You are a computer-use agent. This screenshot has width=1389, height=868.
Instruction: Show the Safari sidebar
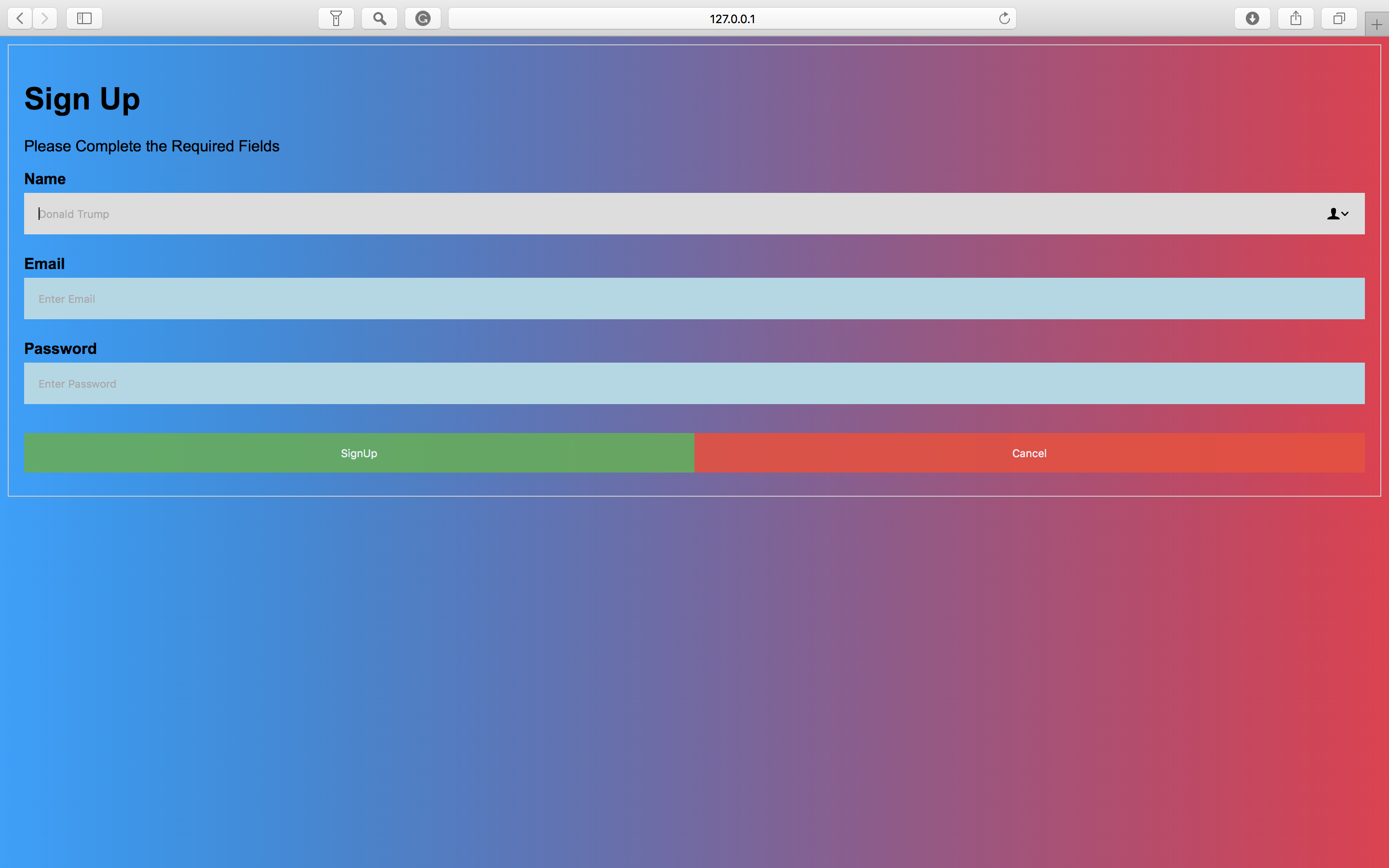pyautogui.click(x=84, y=18)
